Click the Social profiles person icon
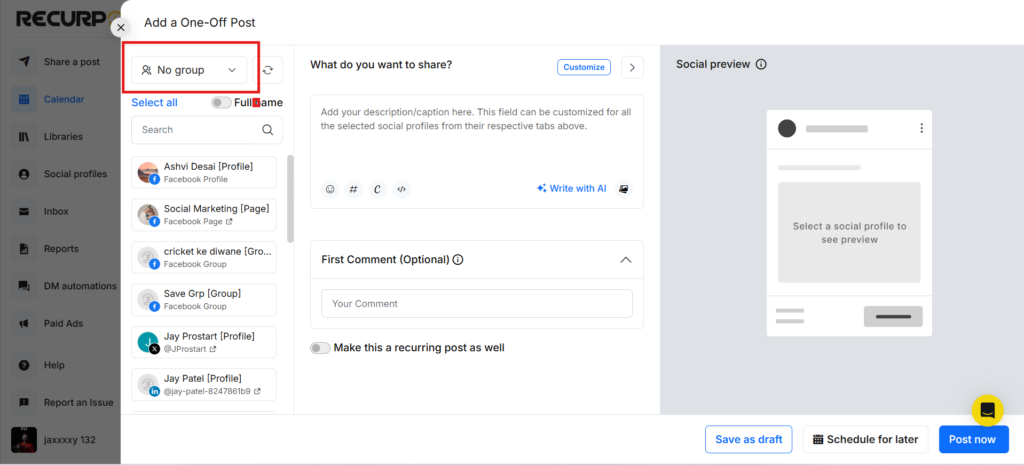The height and width of the screenshot is (465, 1024). click(24, 174)
